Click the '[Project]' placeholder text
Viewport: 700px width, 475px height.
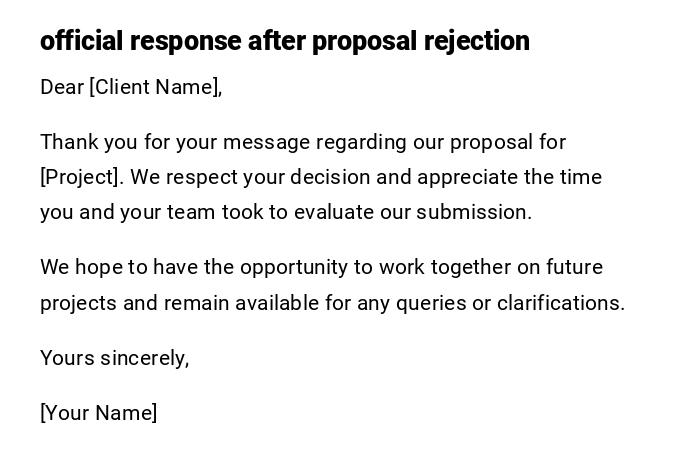(x=80, y=177)
